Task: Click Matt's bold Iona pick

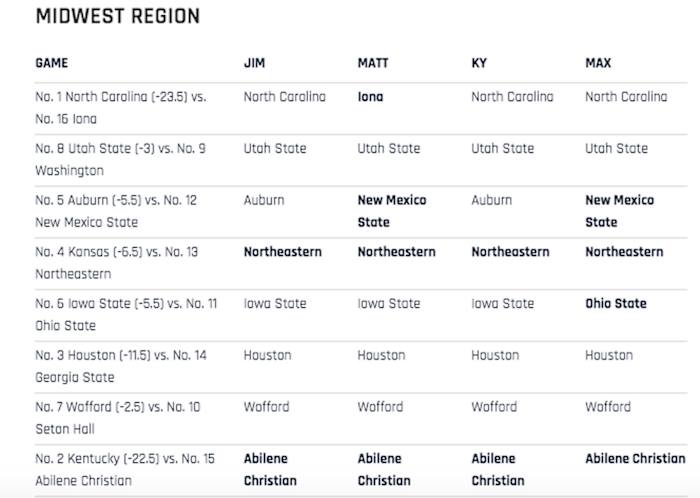Action: click(370, 97)
